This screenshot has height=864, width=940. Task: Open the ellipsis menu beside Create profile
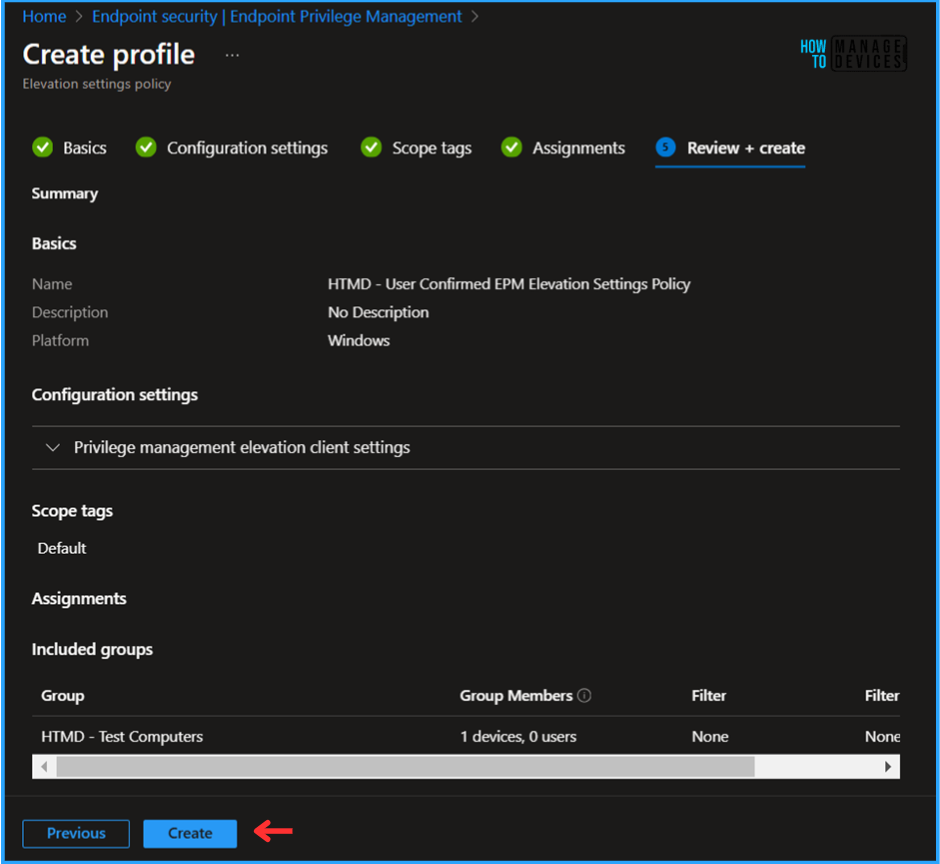click(x=232, y=55)
